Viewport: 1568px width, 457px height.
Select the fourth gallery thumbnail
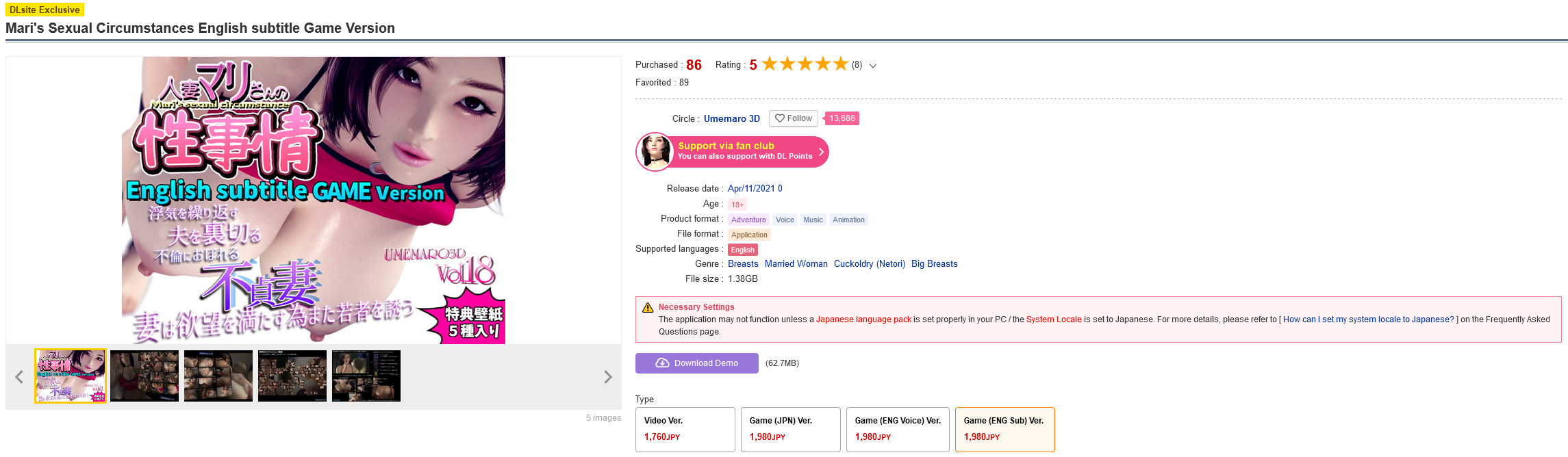click(292, 376)
